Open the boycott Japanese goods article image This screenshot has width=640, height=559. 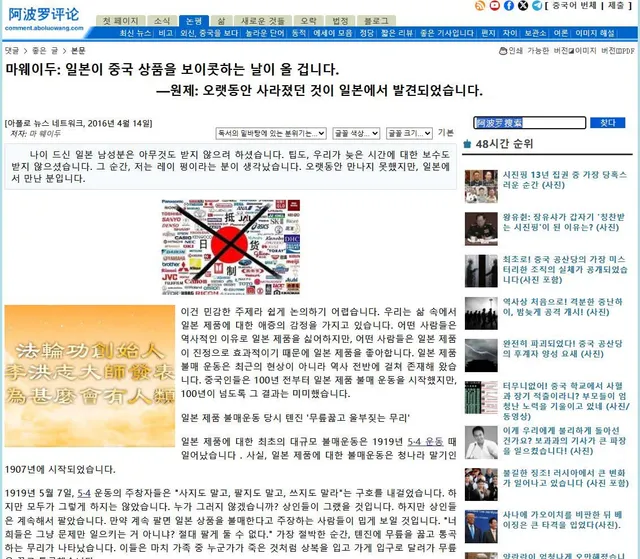231,247
